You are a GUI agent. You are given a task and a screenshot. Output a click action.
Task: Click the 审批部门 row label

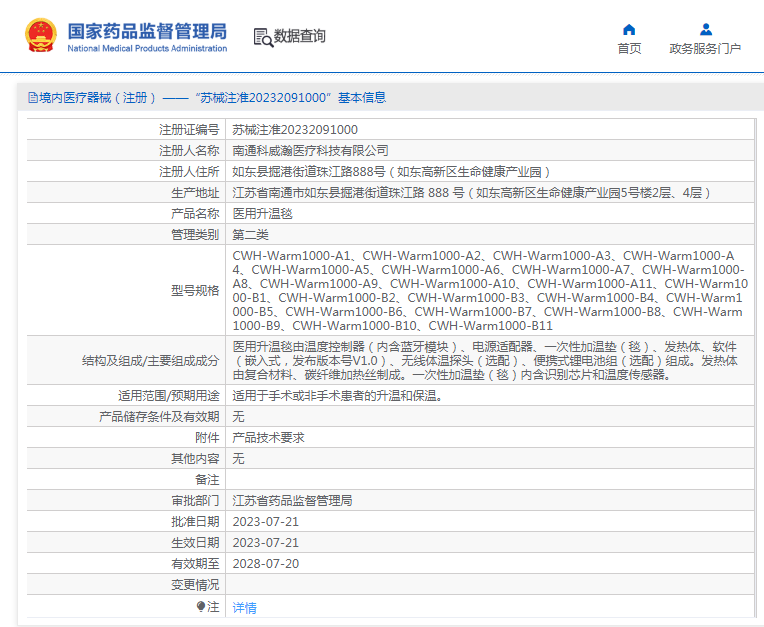tap(195, 500)
